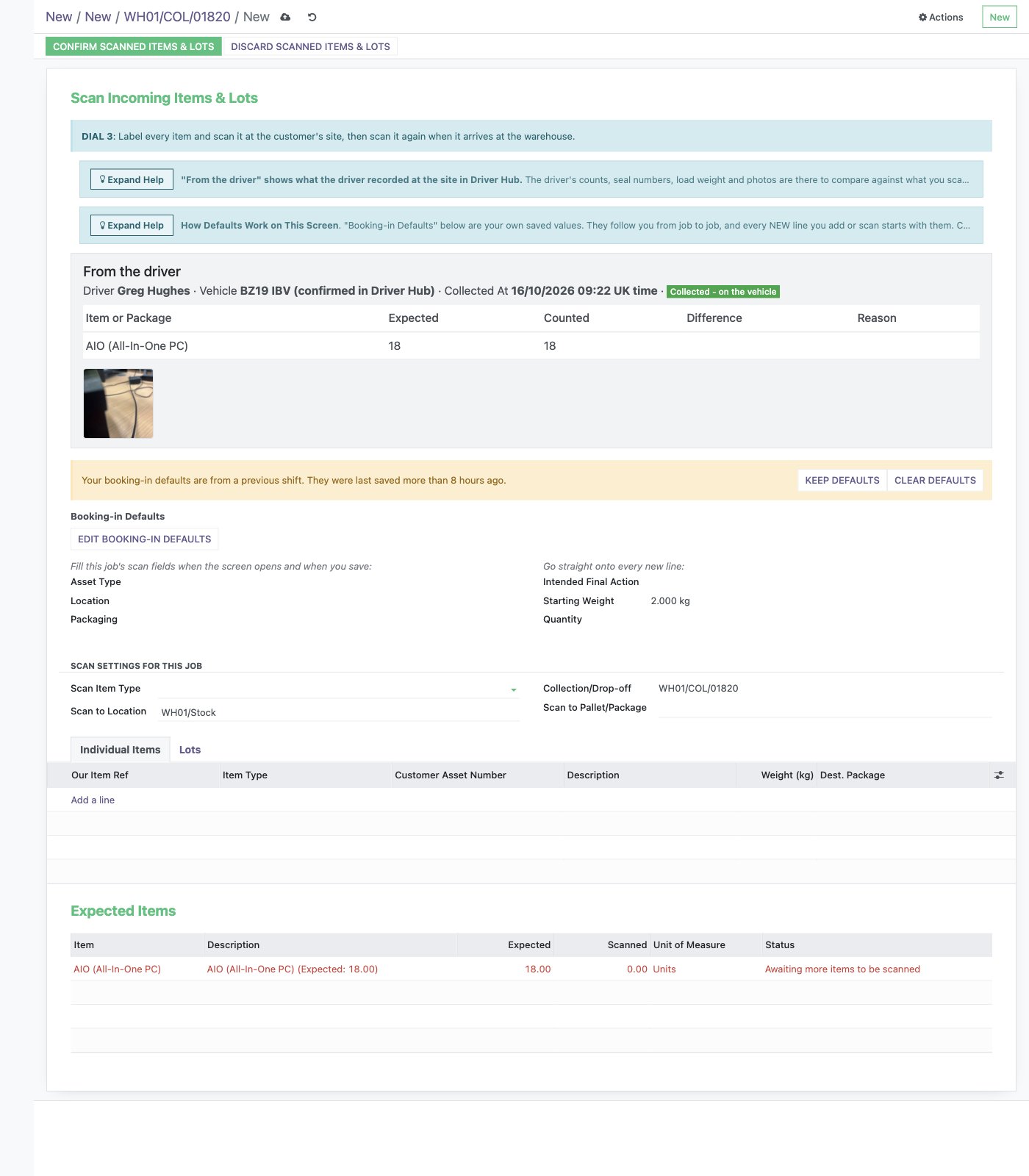Screen dimensions: 1029x1176
Task: Switch to the Individual Items tab
Action: point(121,750)
